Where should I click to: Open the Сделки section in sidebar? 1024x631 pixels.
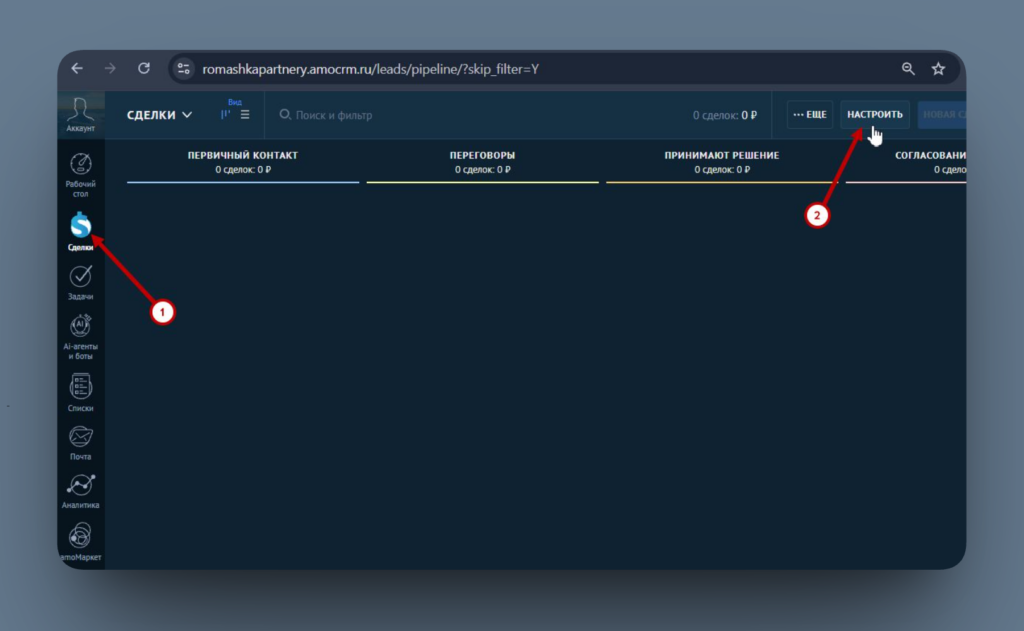(80, 231)
